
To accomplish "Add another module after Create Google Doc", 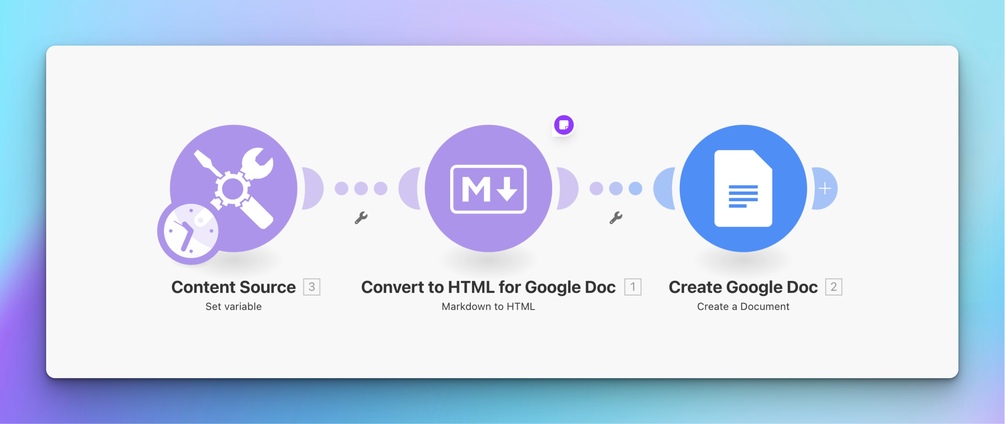I will (825, 188).
